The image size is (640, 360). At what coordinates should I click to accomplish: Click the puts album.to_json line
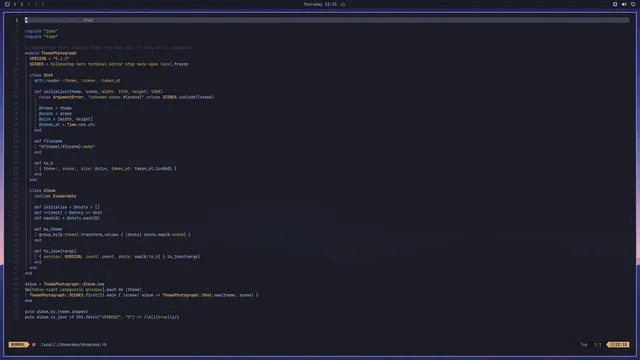pyautogui.click(x=102, y=317)
